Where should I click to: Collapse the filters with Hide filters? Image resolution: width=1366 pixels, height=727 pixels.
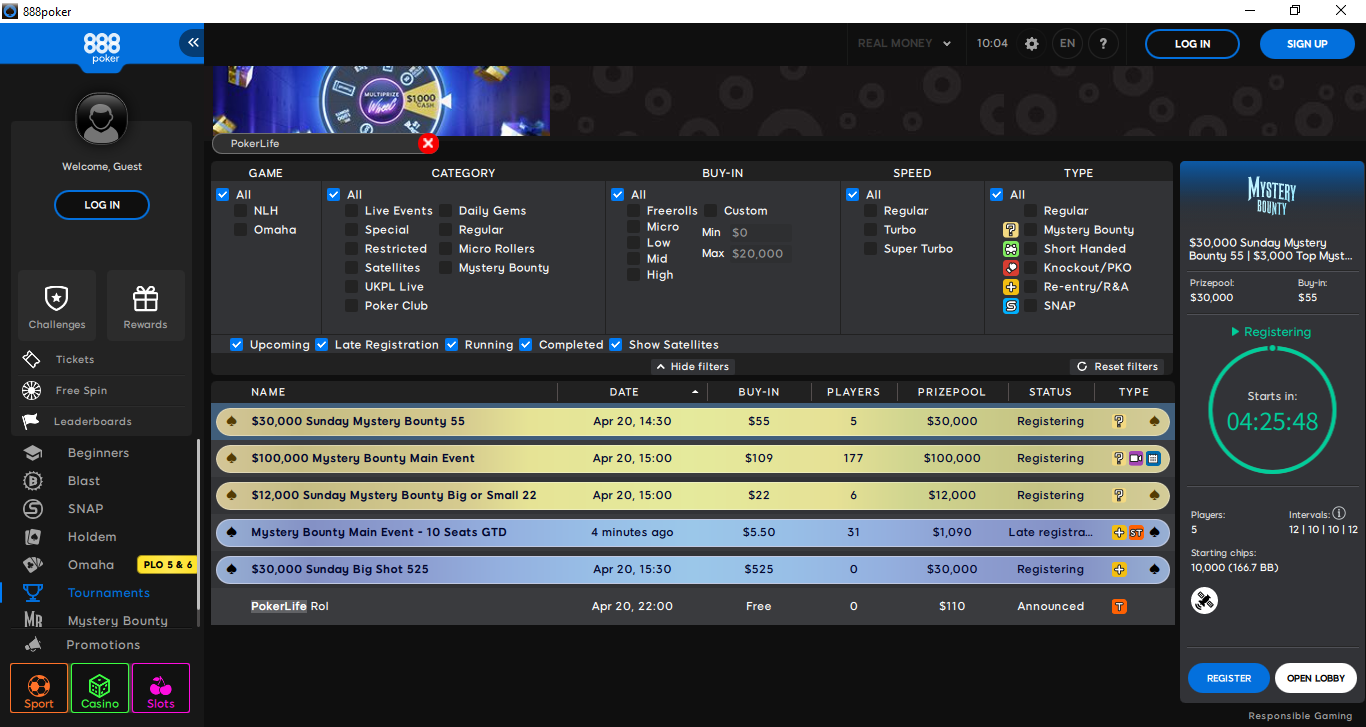coord(692,366)
